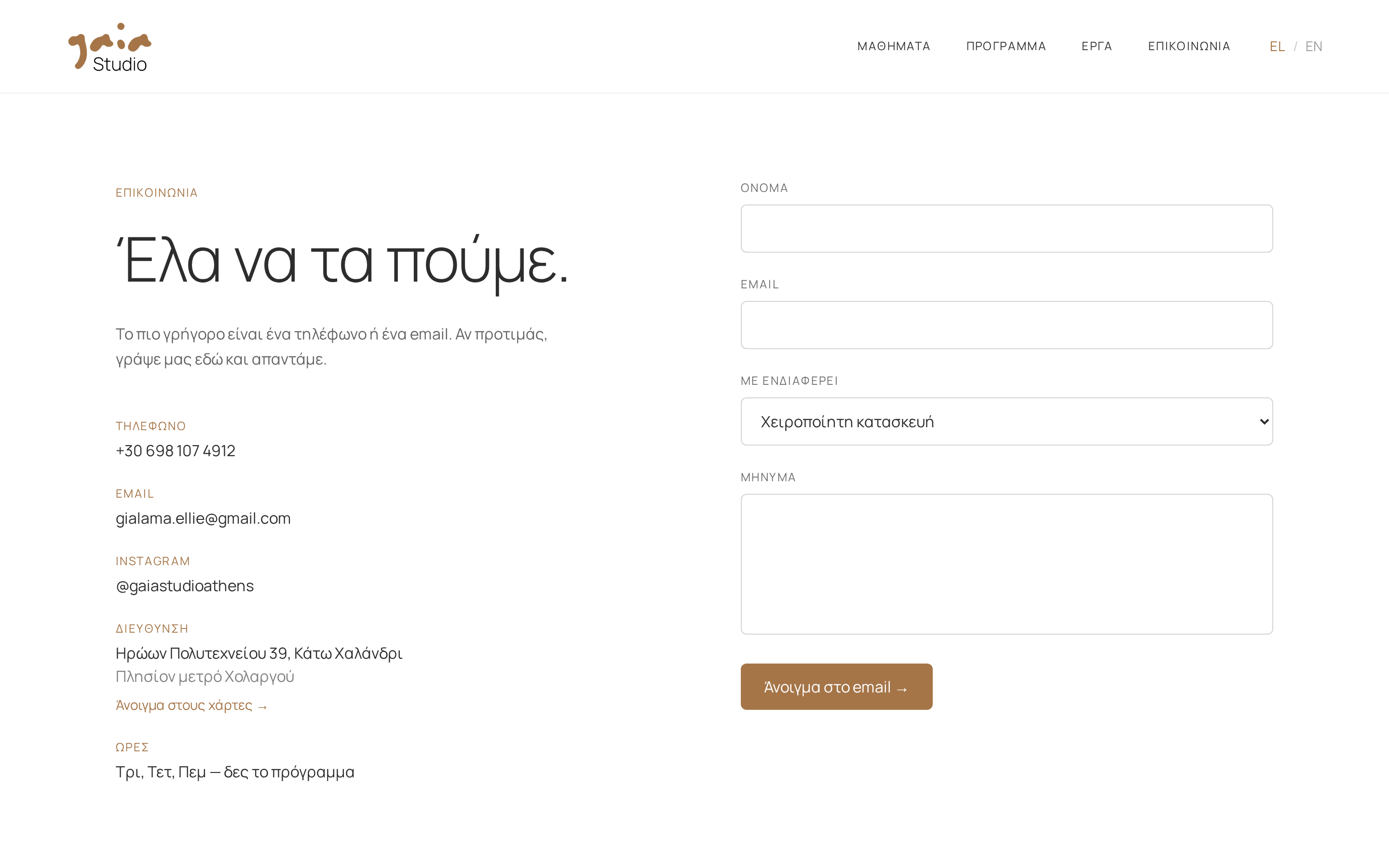
Task: Open the ΜΕ ΕΝΔΙΑΦΕΡΕΙ dropdown
Action: coord(1006,421)
